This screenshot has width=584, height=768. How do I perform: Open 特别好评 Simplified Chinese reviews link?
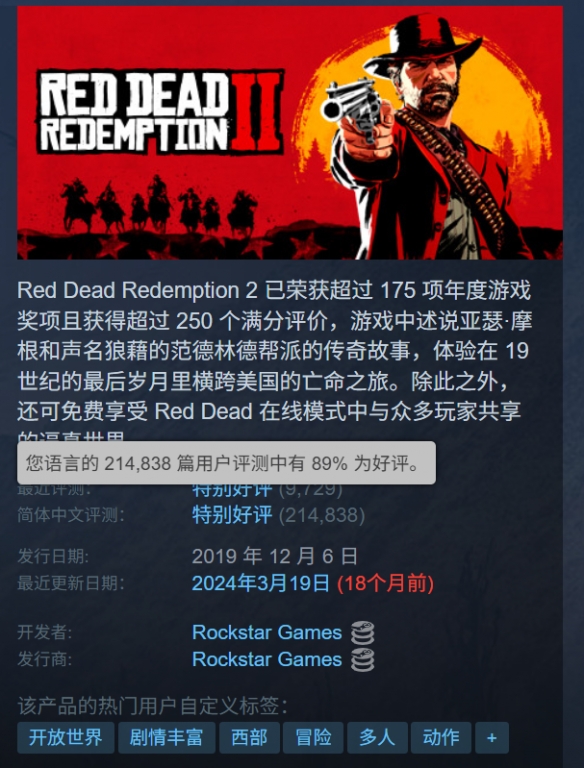tap(232, 515)
